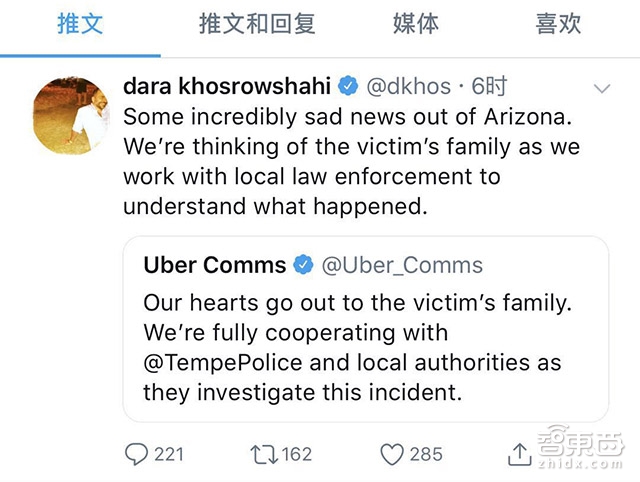Switch to the 推文 tab
This screenshot has height=482, width=640.
coord(80,24)
